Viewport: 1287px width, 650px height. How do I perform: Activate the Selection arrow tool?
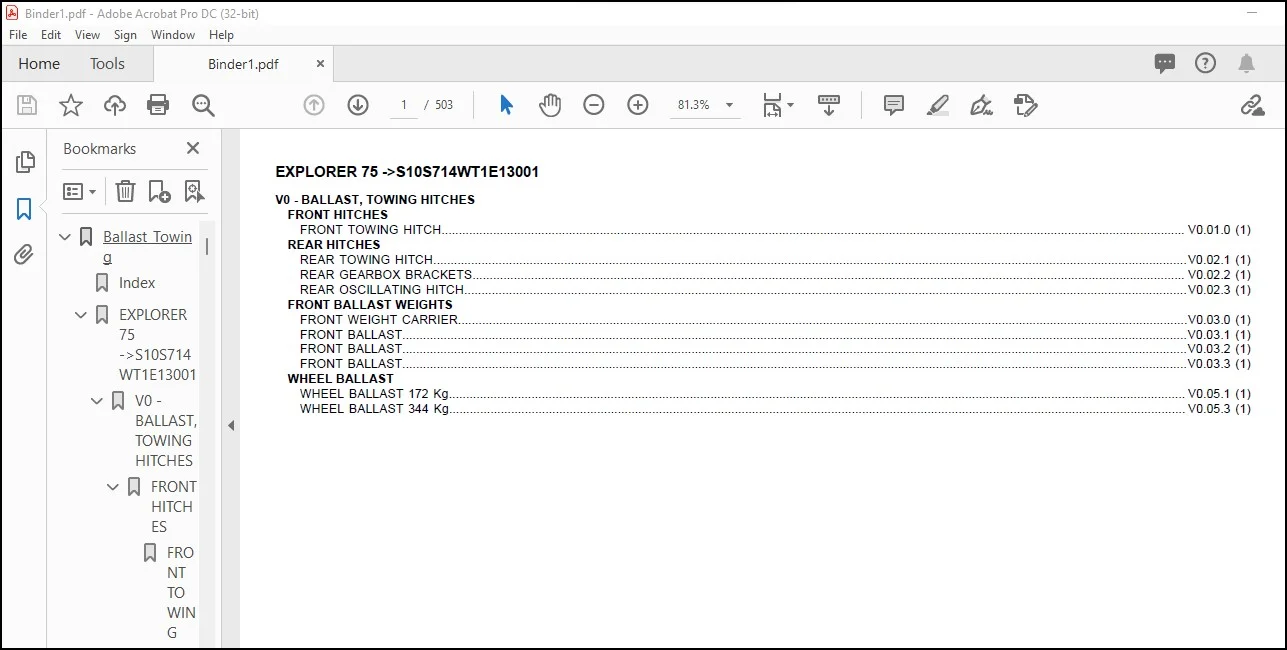point(506,105)
